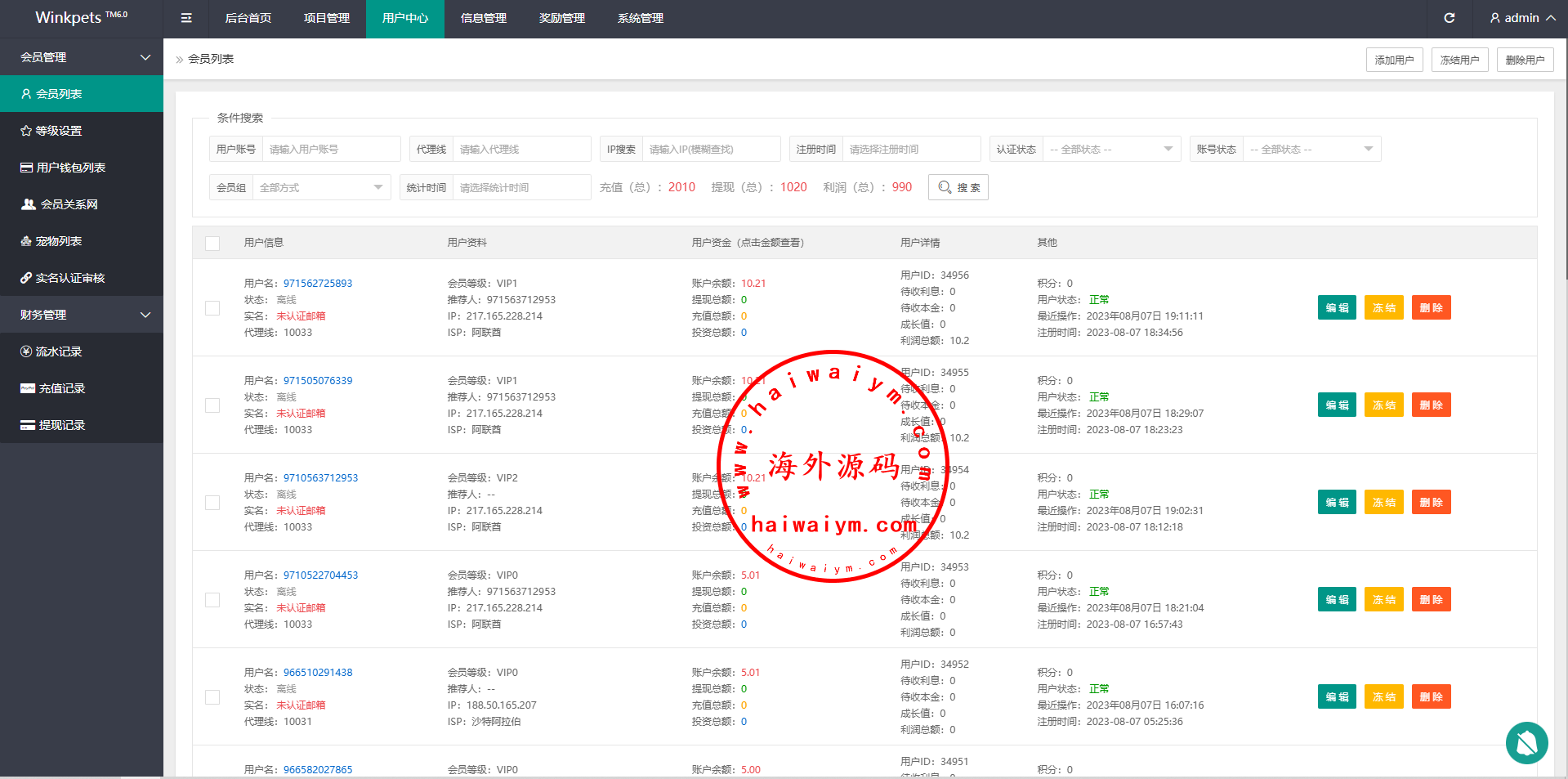Open the 账号状态 dropdown
The image size is (1568, 779).
coord(1311,150)
